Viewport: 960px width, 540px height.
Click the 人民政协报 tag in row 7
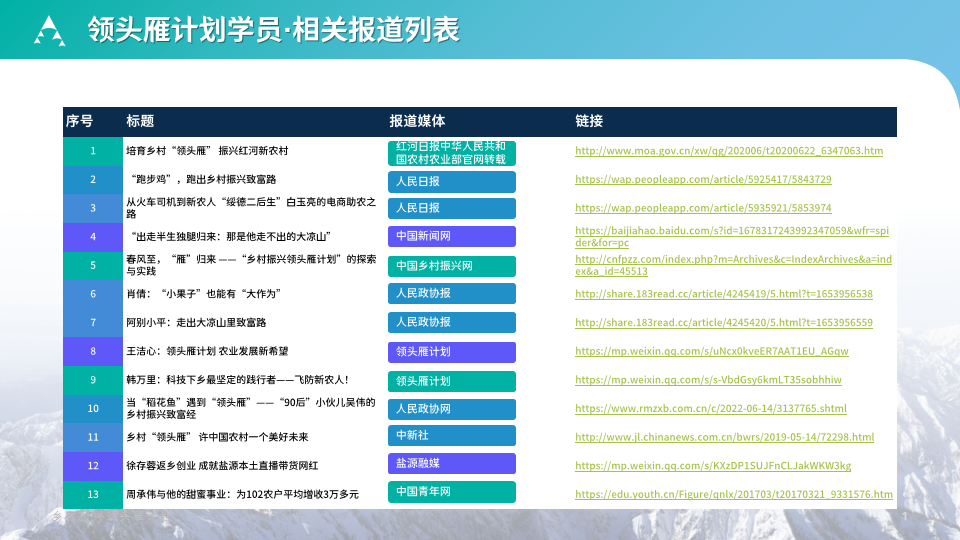452,322
